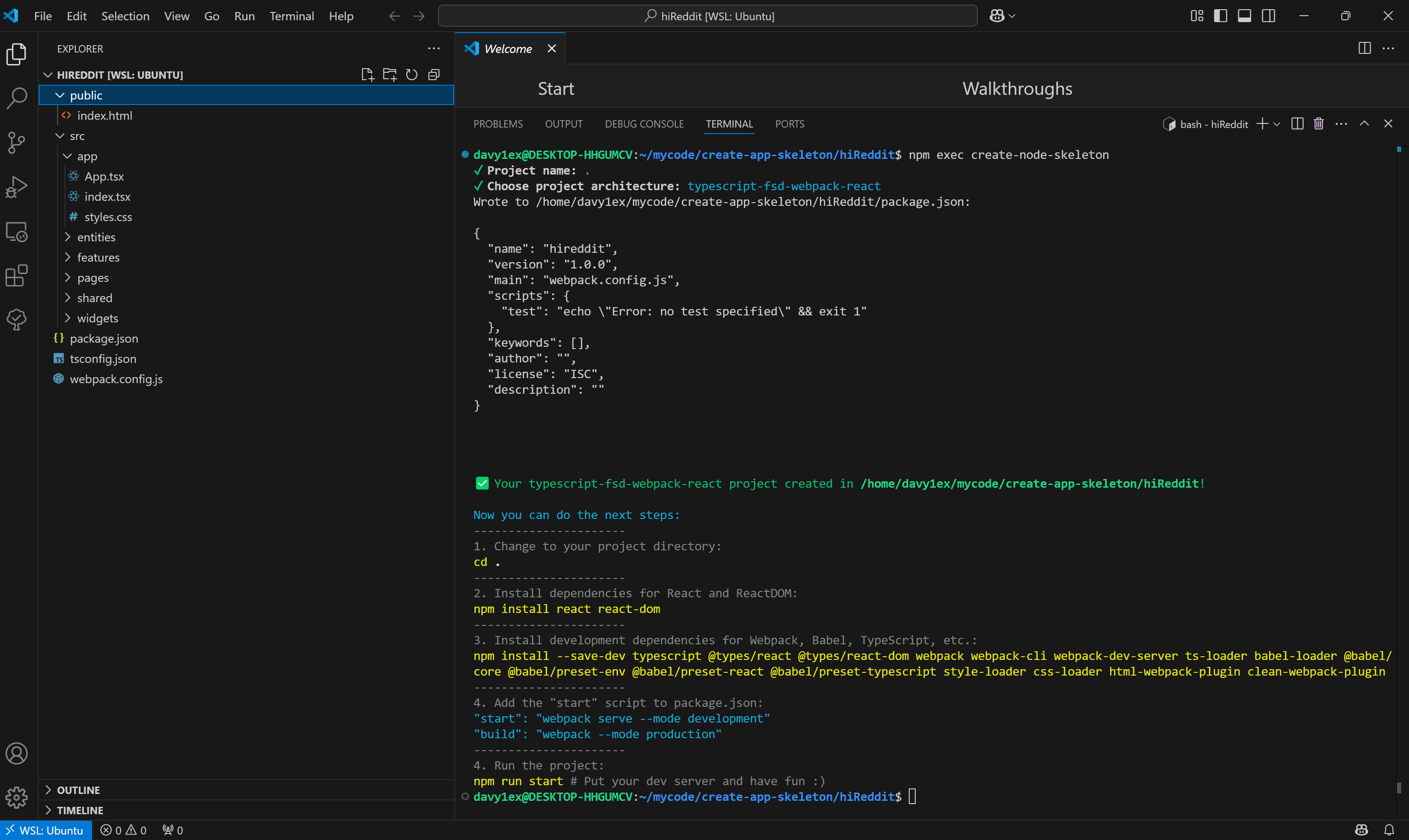Image resolution: width=1409 pixels, height=840 pixels.
Task: Toggle the secondary side bar visibility
Action: 1269,16
